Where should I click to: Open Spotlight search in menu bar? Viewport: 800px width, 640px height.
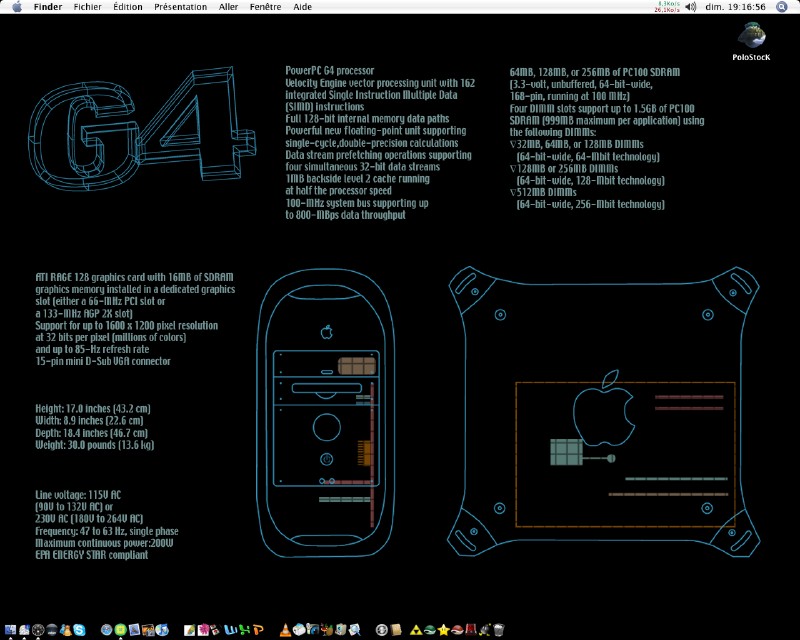point(782,7)
